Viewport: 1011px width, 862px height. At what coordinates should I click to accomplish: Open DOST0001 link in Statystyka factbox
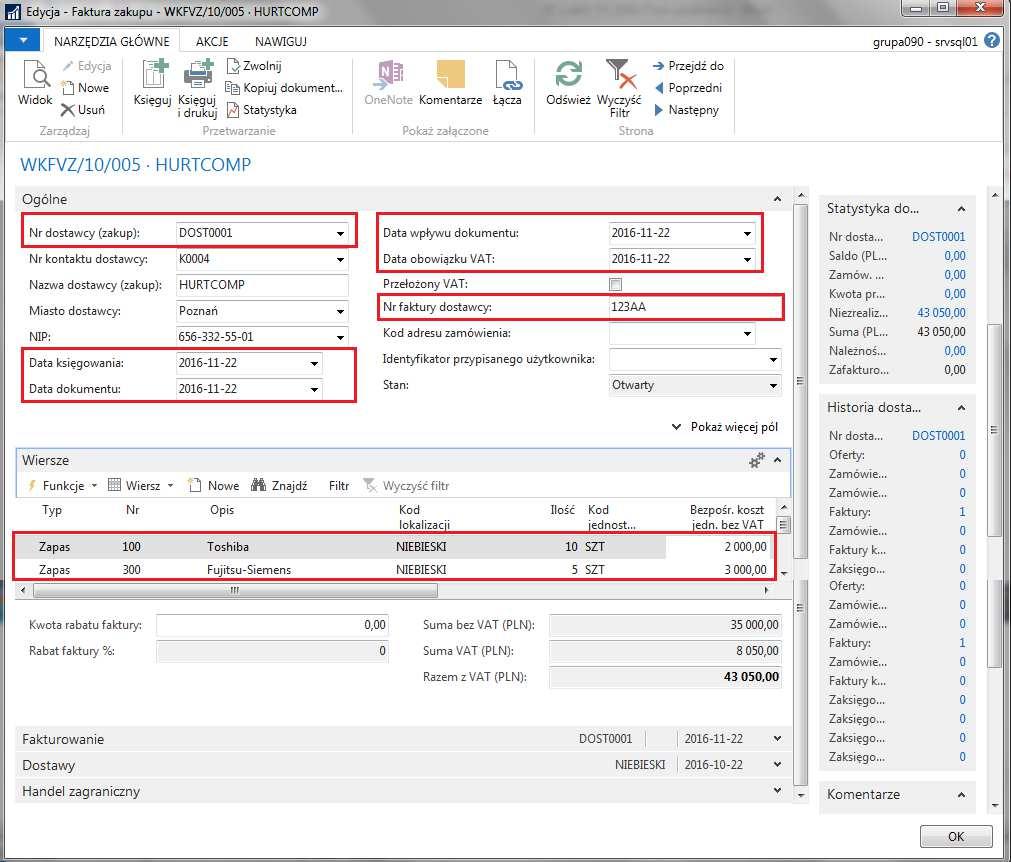(x=938, y=237)
